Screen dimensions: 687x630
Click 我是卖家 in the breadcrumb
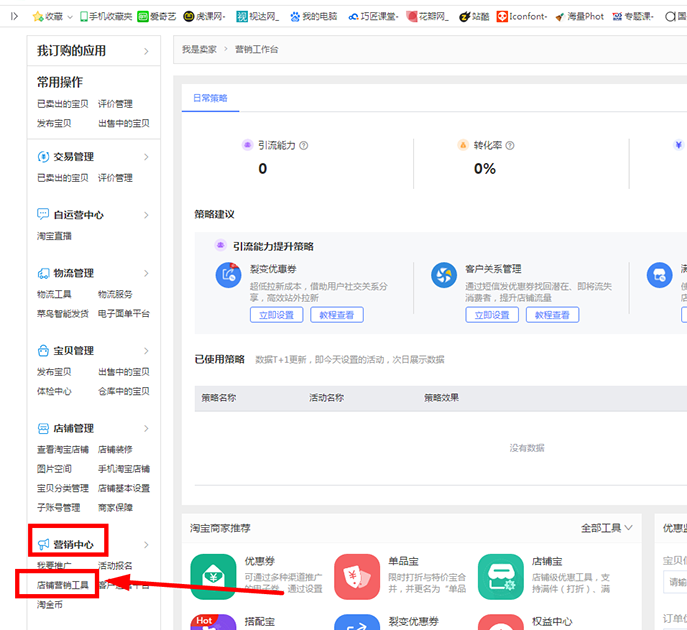click(x=199, y=49)
